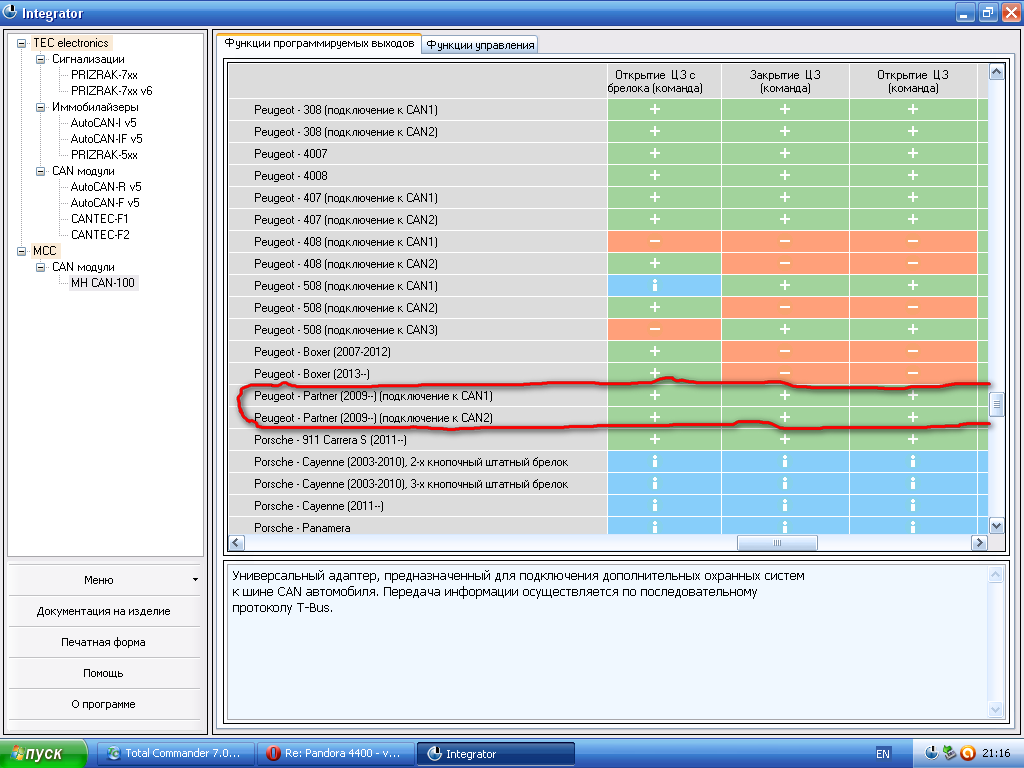Select AutoCAN-IF v5 immobilizer
The image size is (1024, 768).
click(x=106, y=139)
